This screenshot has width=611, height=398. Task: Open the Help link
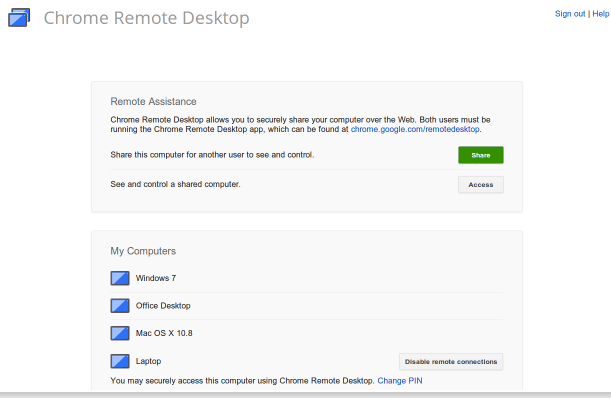point(600,14)
